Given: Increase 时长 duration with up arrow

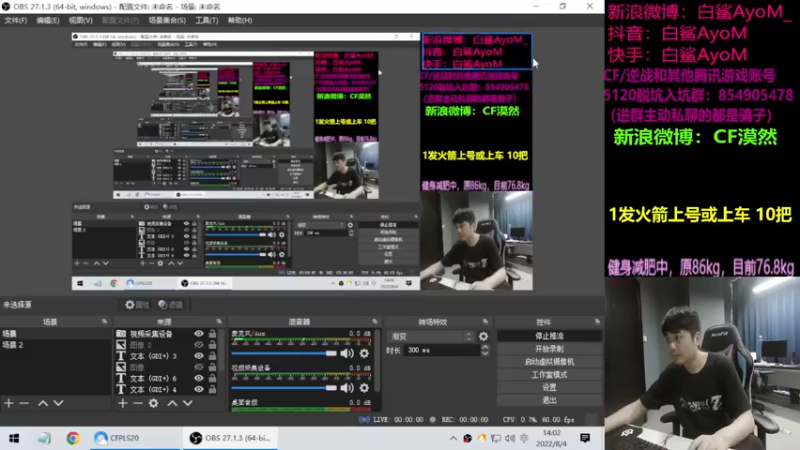Looking at the screenshot, I should click(485, 347).
